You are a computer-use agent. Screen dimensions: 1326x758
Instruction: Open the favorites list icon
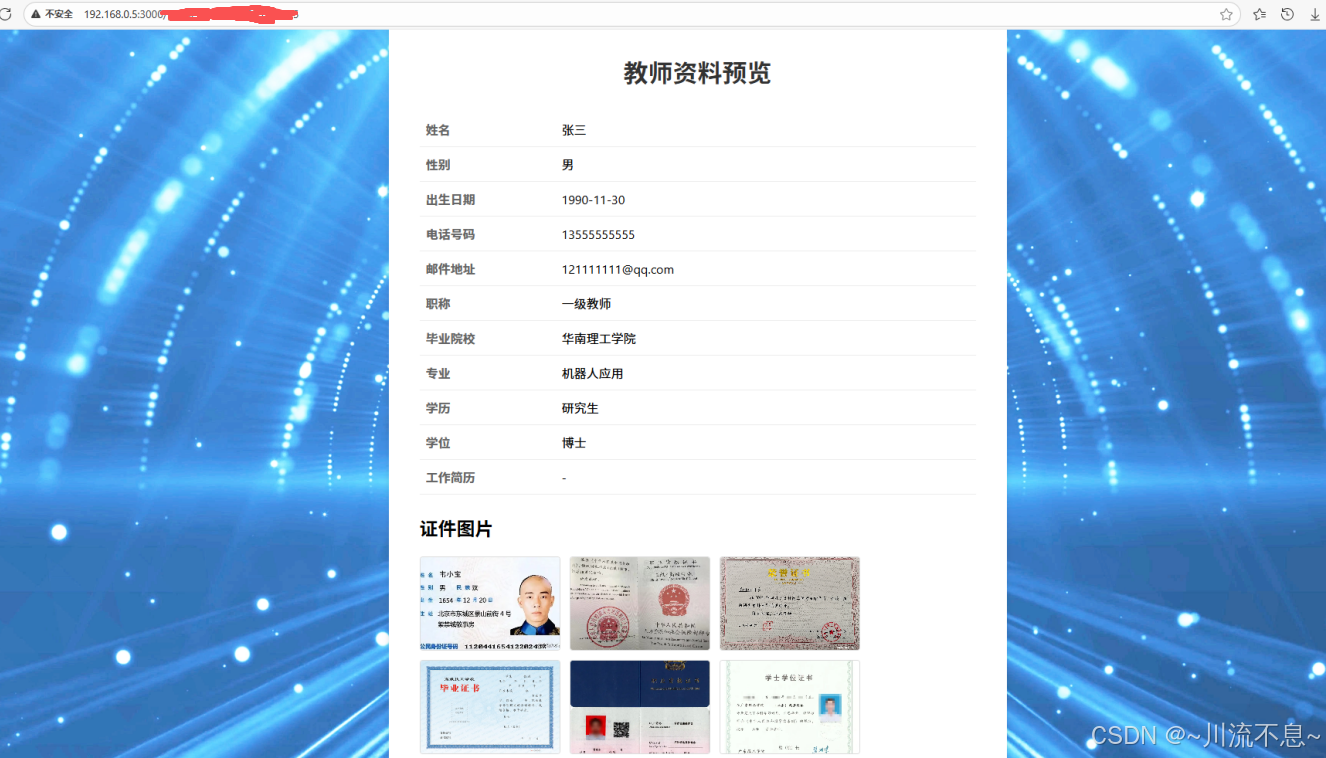1259,14
